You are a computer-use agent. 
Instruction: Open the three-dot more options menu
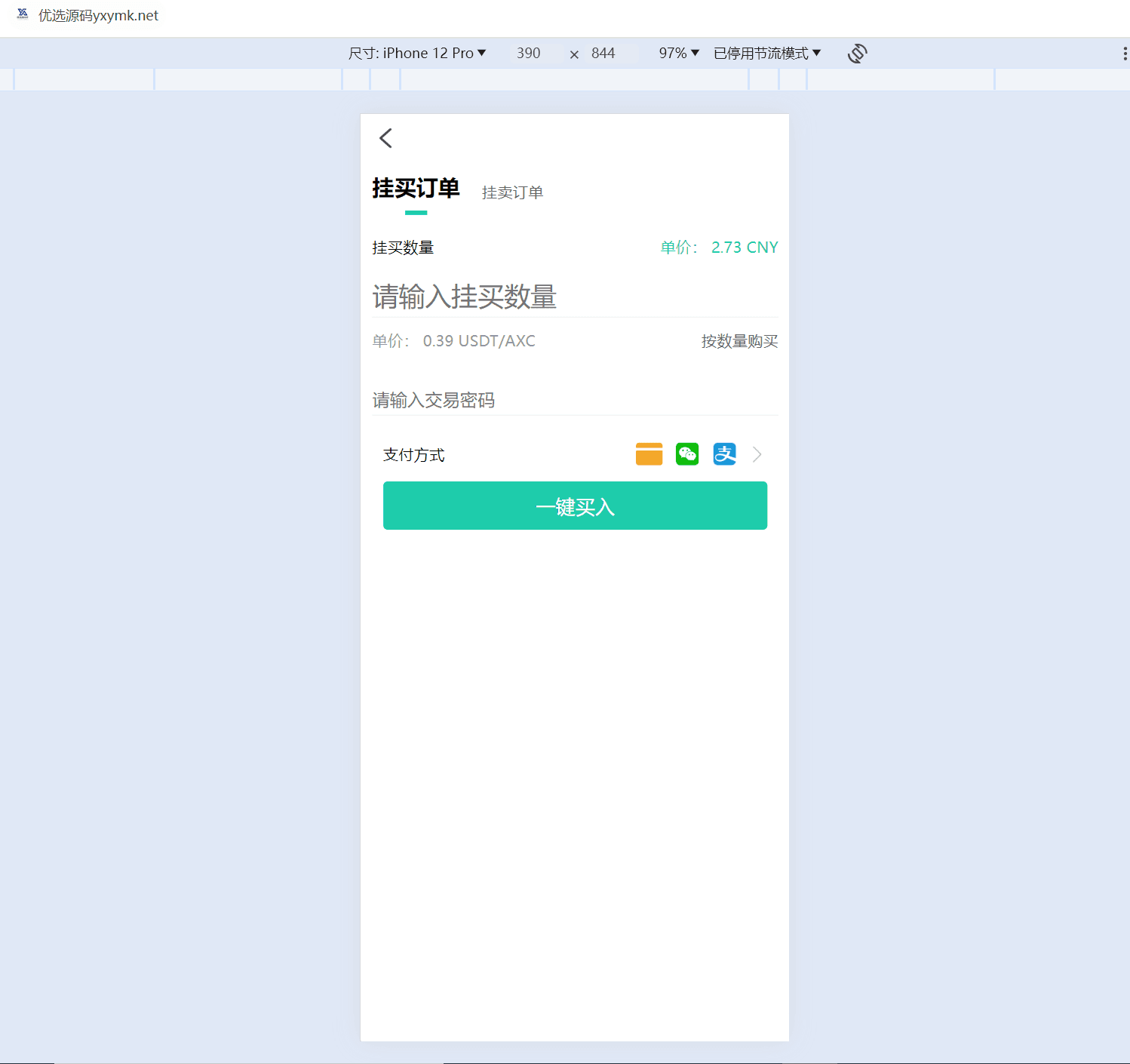point(1124,54)
